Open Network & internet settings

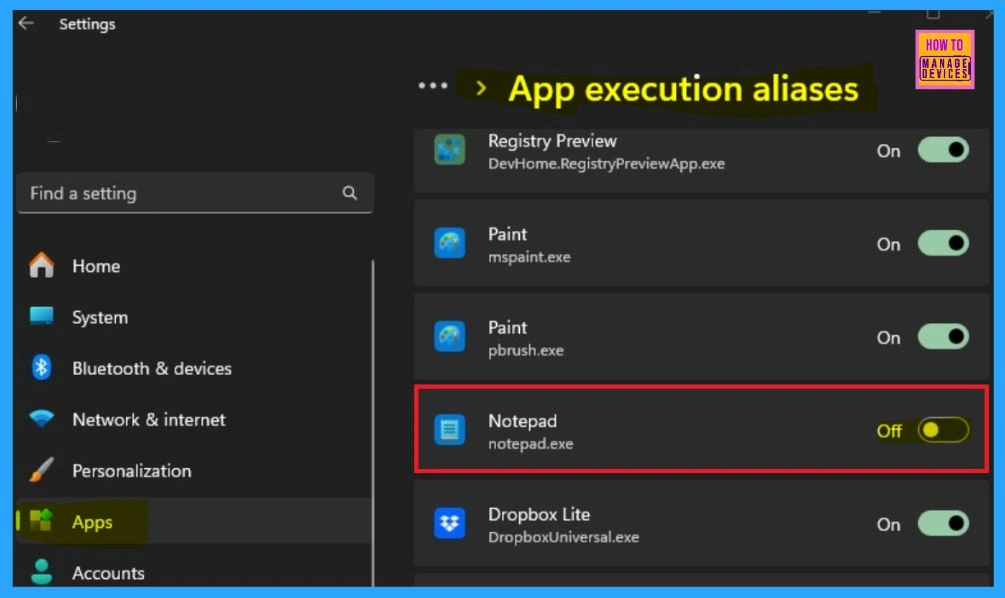[192, 419]
